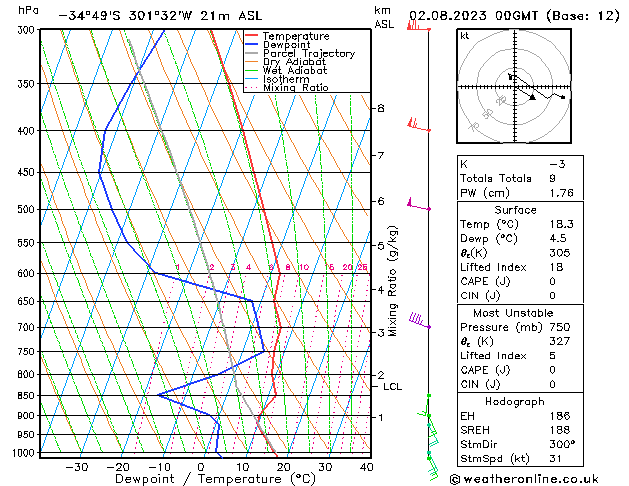Image resolution: width=629 pixels, height=486 pixels.
Task: Click the 500 hPa pressure axis label
Action: [27, 209]
